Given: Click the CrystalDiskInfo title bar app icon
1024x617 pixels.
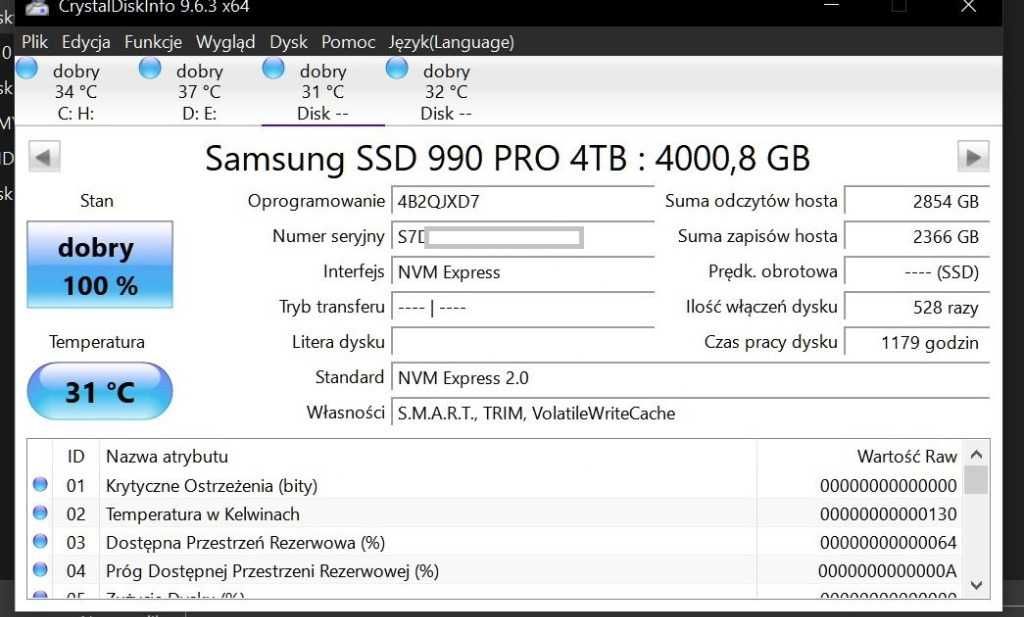Looking at the screenshot, I should pyautogui.click(x=37, y=7).
